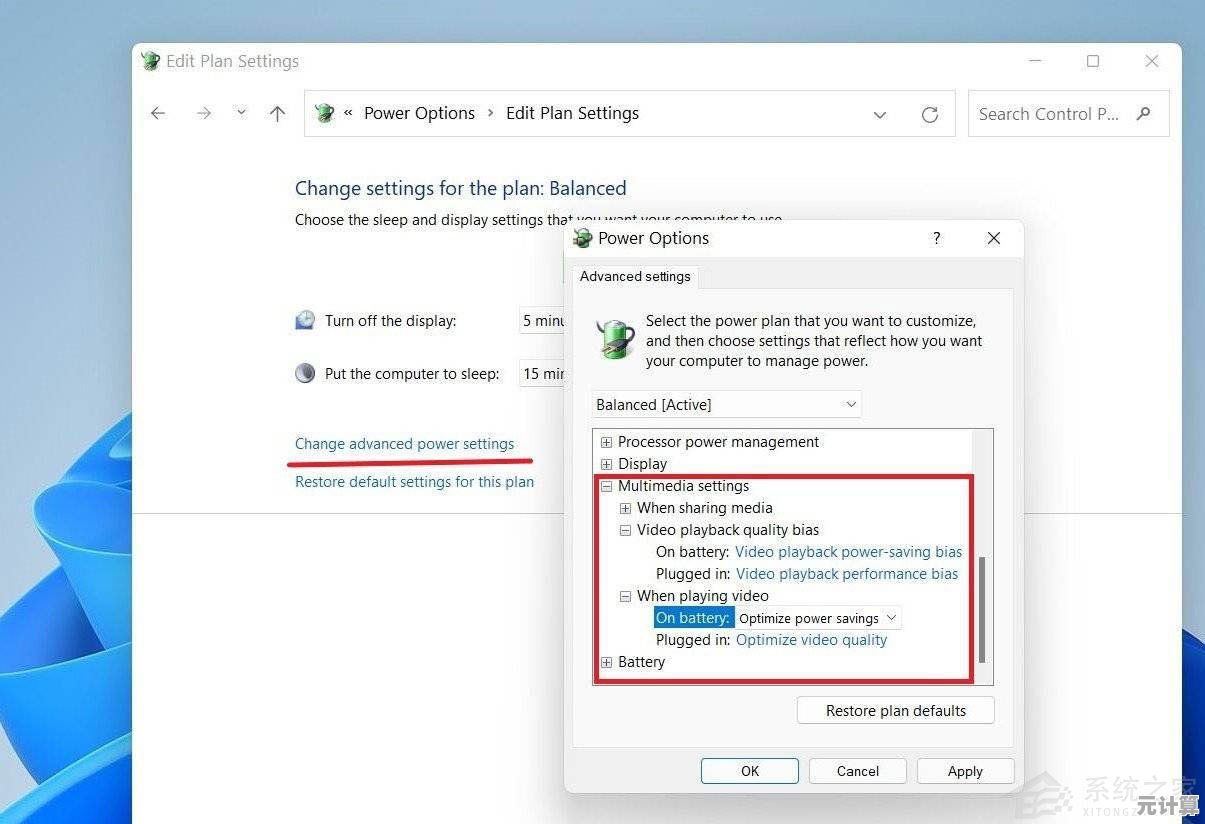Click the Up one level arrow
The image size is (1205, 824).
coord(278,114)
